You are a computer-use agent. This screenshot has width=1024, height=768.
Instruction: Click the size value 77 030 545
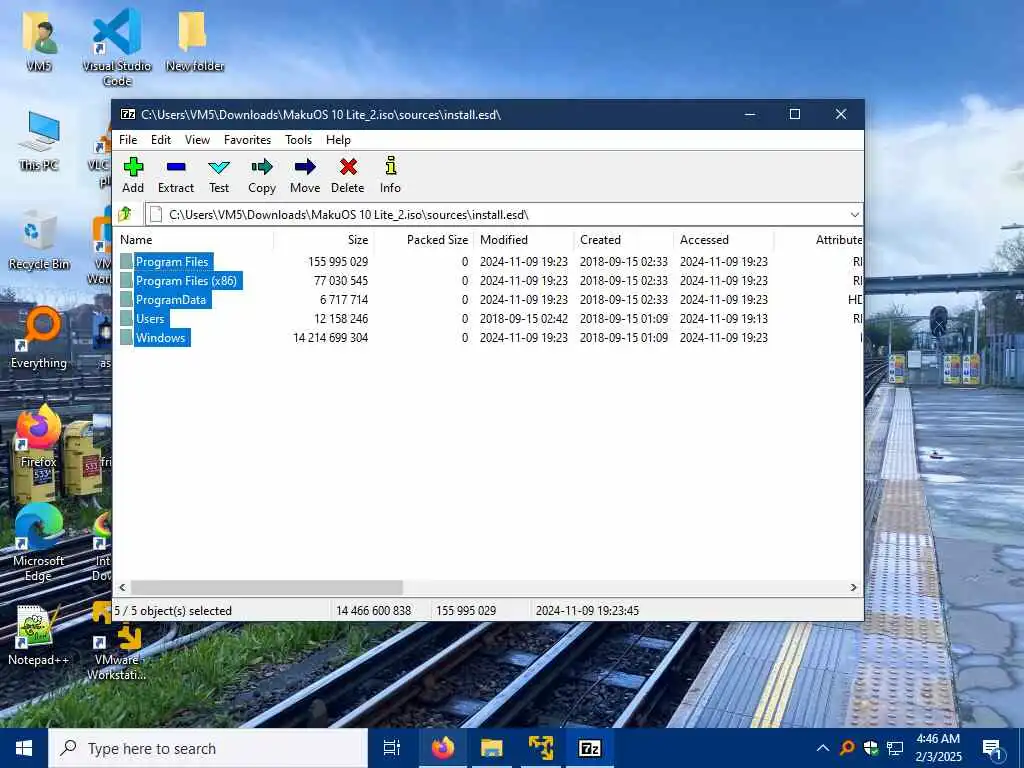341,281
